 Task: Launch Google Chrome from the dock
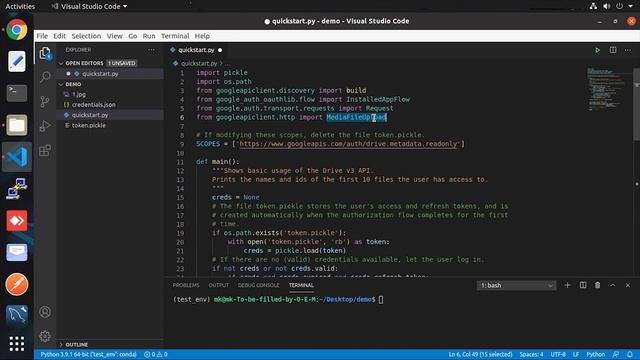pyautogui.click(x=17, y=30)
